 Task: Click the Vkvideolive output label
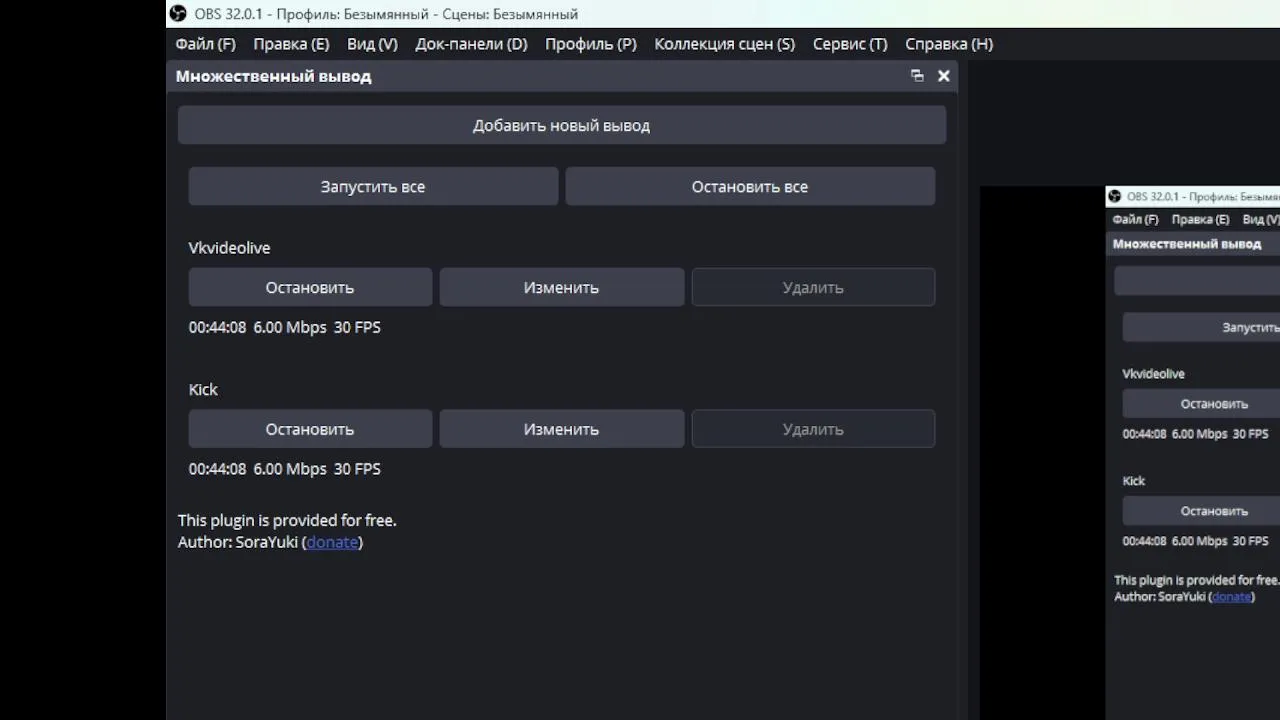click(229, 248)
